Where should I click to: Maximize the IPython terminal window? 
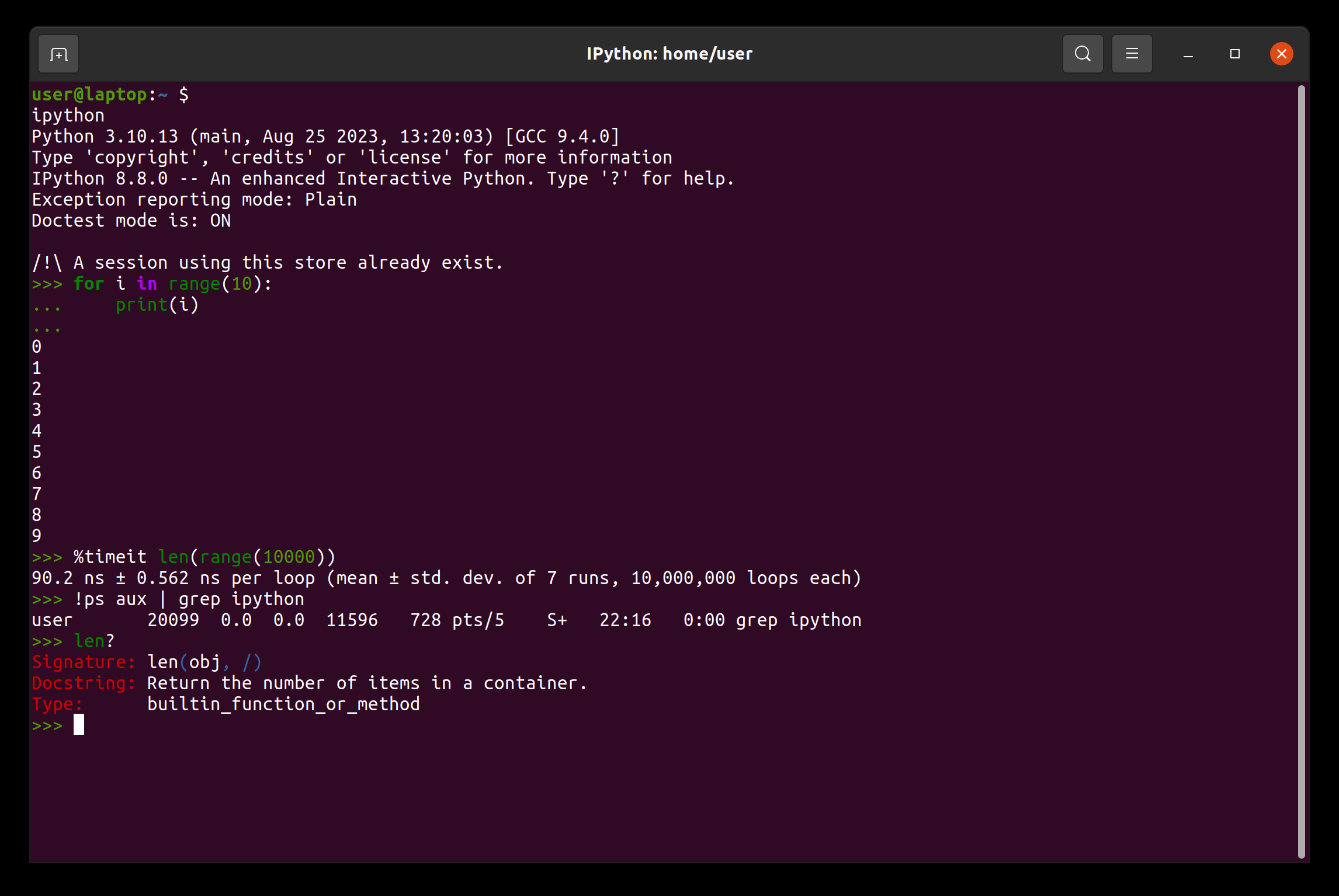pyautogui.click(x=1234, y=54)
